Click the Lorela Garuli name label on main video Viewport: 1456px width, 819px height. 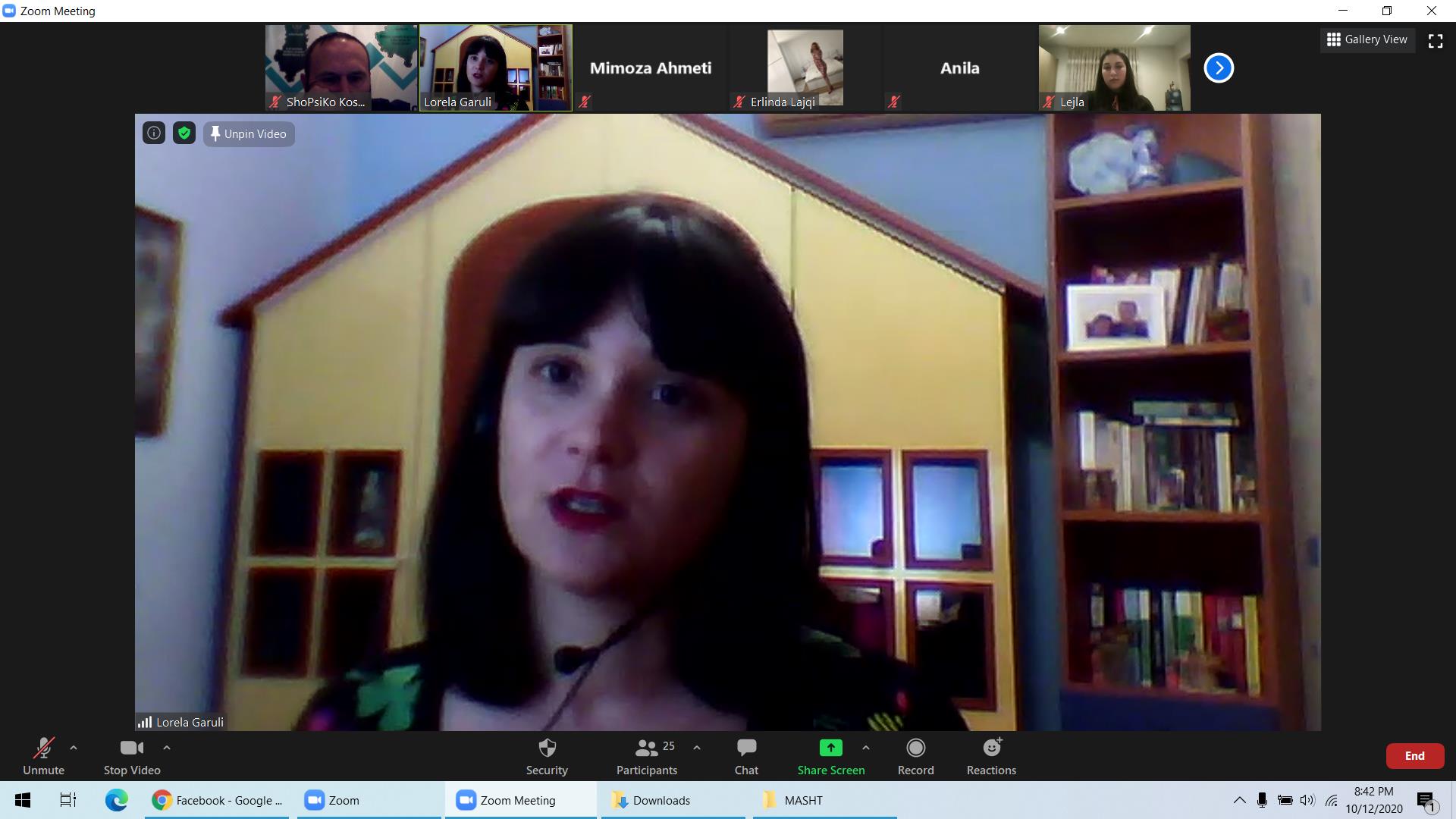pyautogui.click(x=190, y=722)
